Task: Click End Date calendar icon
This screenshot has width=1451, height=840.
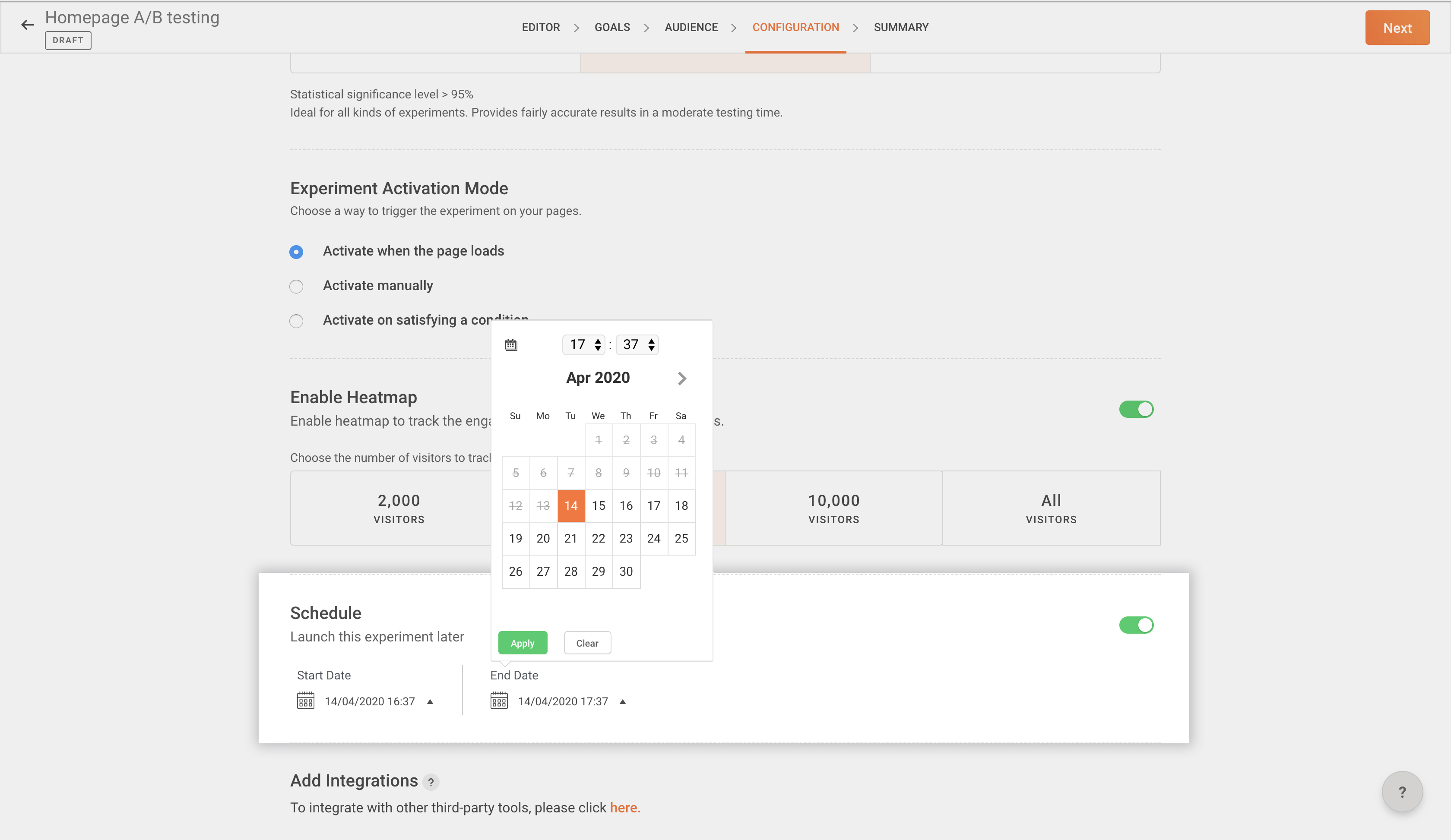Action: [x=499, y=701]
